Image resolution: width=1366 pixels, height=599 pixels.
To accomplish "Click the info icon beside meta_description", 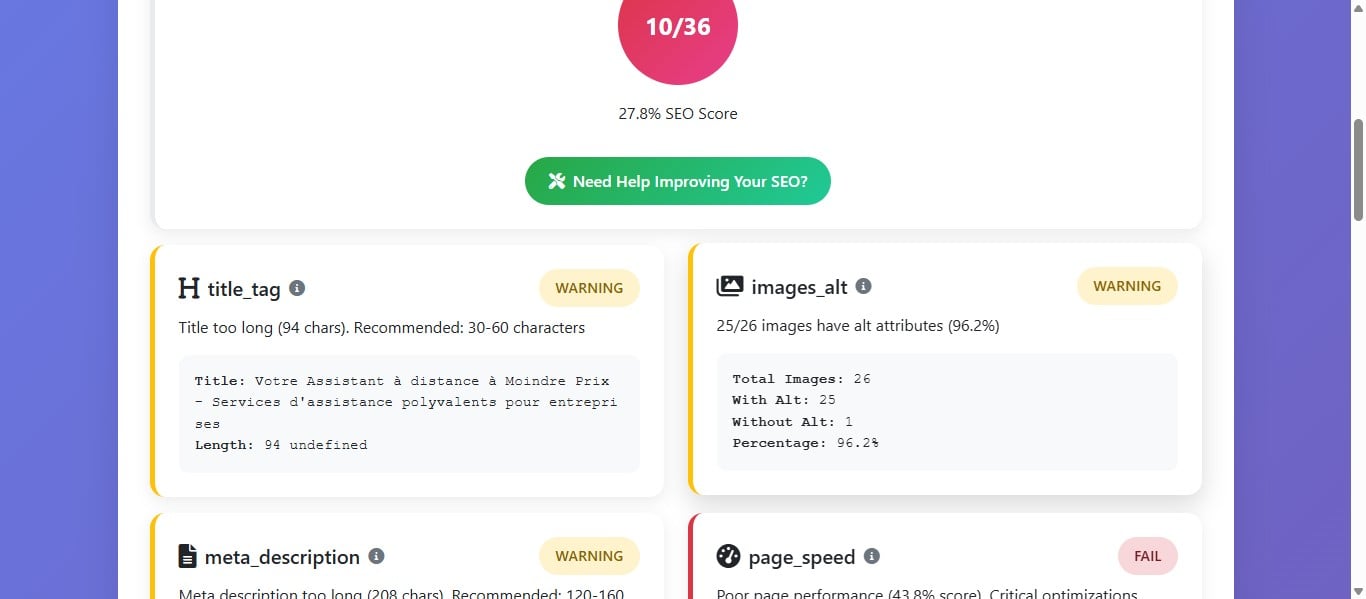I will [377, 557].
